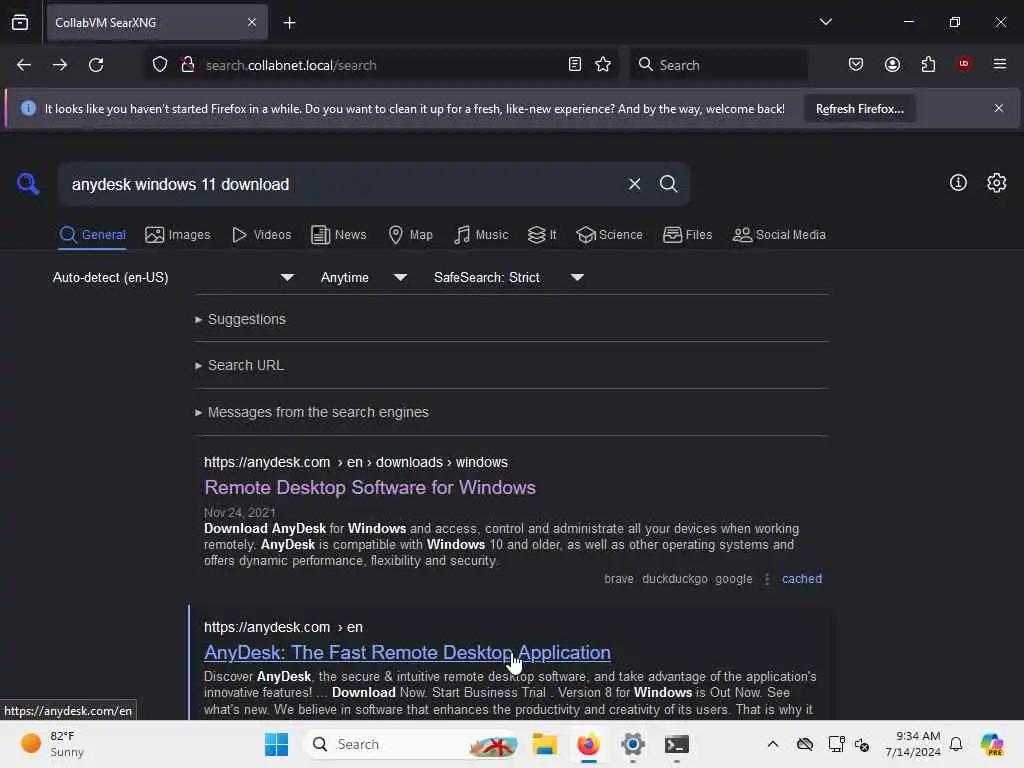Select the CollabVM SearXNG tab

coord(157,23)
